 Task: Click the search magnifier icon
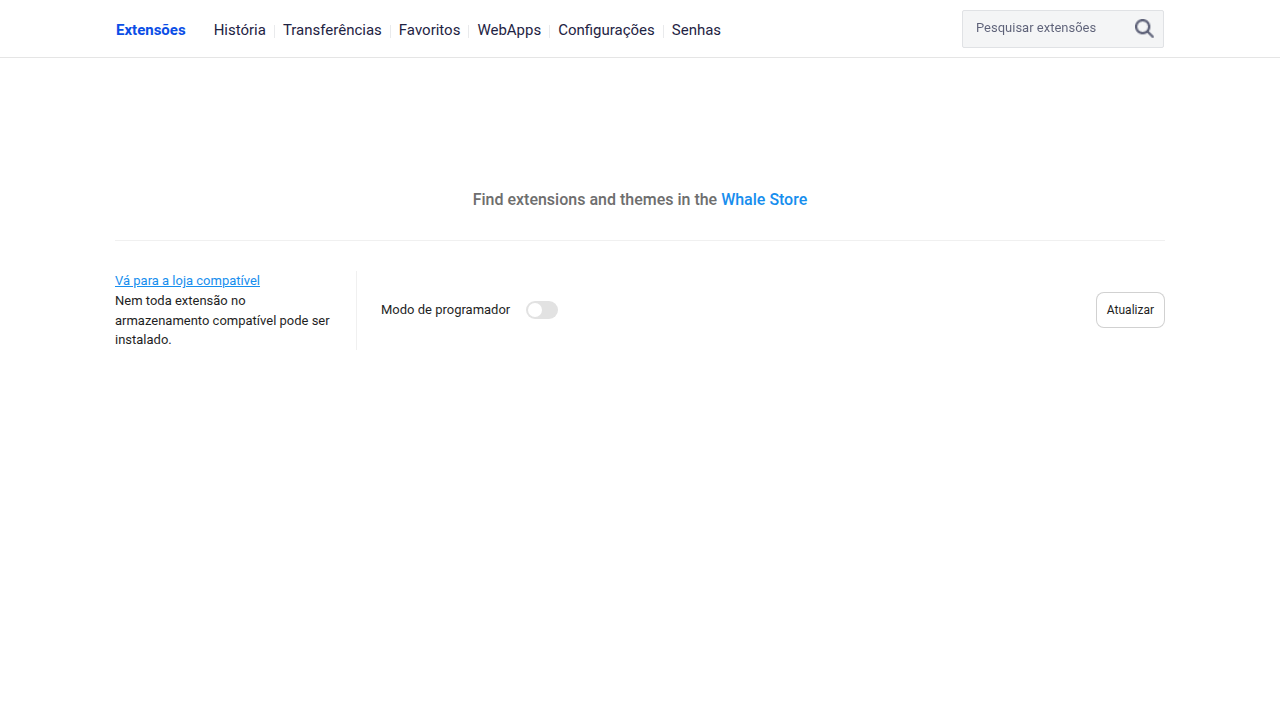pos(1144,29)
